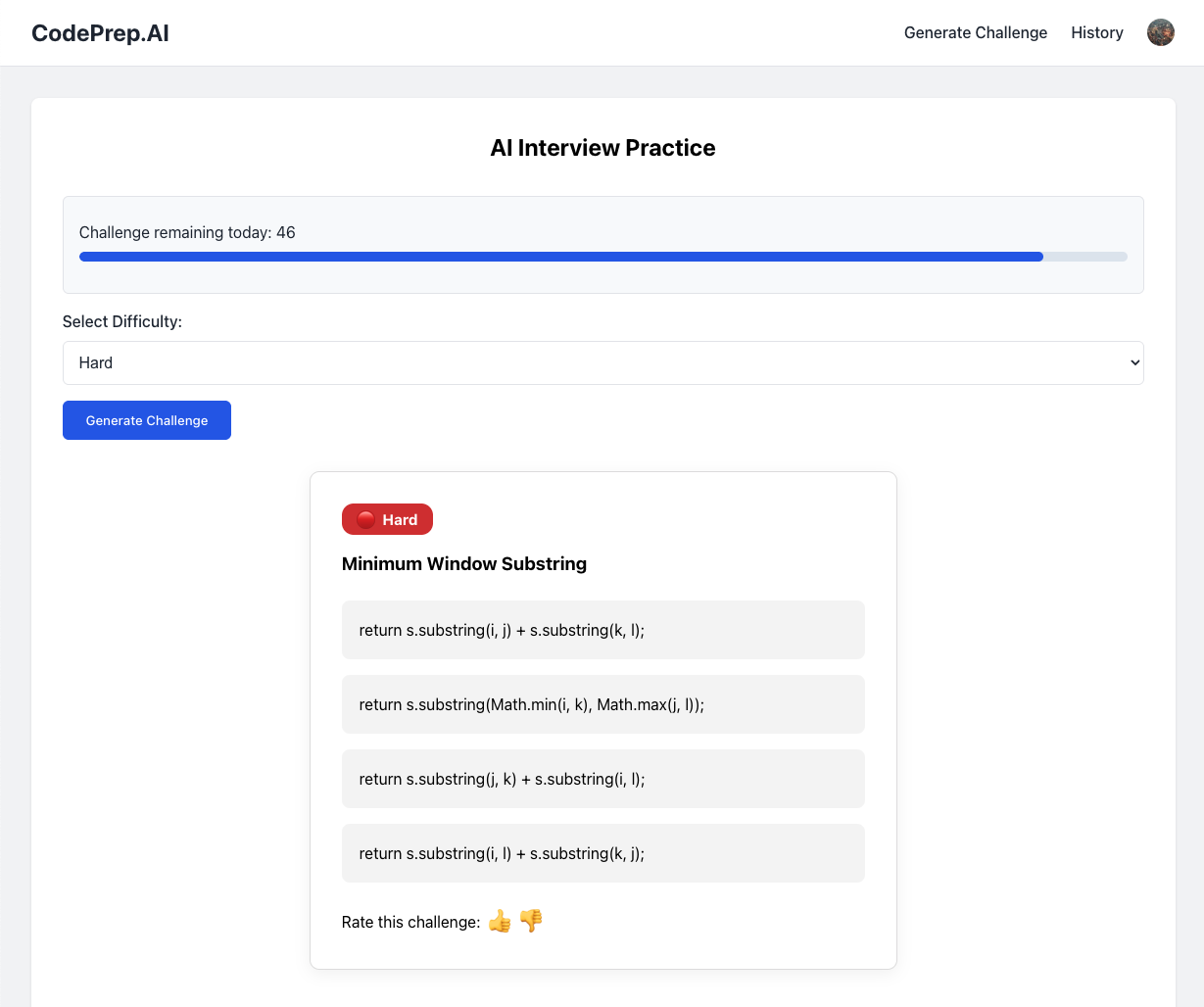Give this challenge a thumbs up
The image size is (1204, 1007).
[499, 921]
